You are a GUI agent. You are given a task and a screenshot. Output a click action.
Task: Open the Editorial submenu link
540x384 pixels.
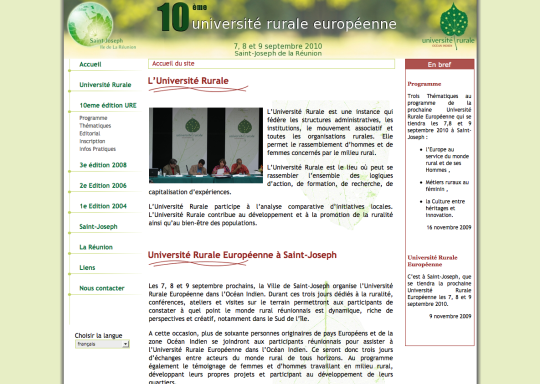click(90, 134)
